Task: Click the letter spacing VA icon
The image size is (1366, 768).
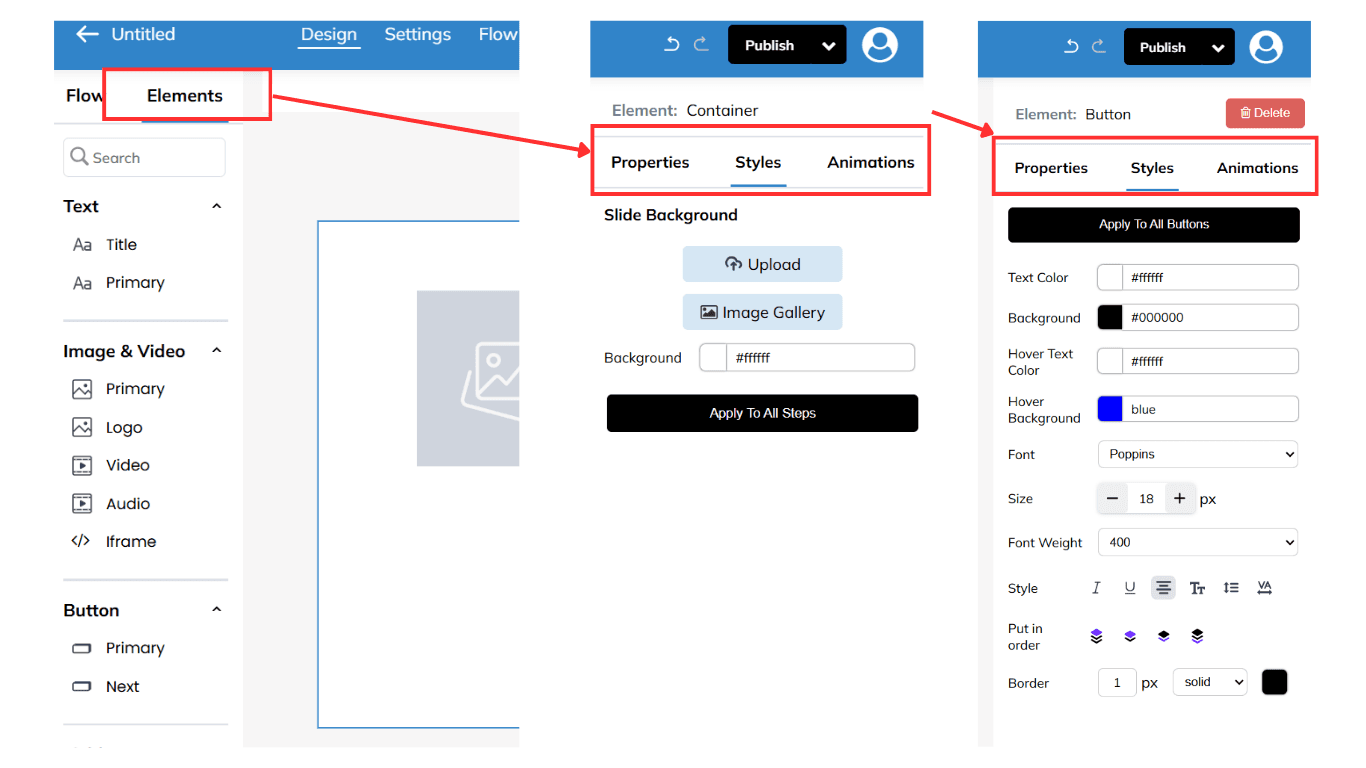Action: (1264, 588)
